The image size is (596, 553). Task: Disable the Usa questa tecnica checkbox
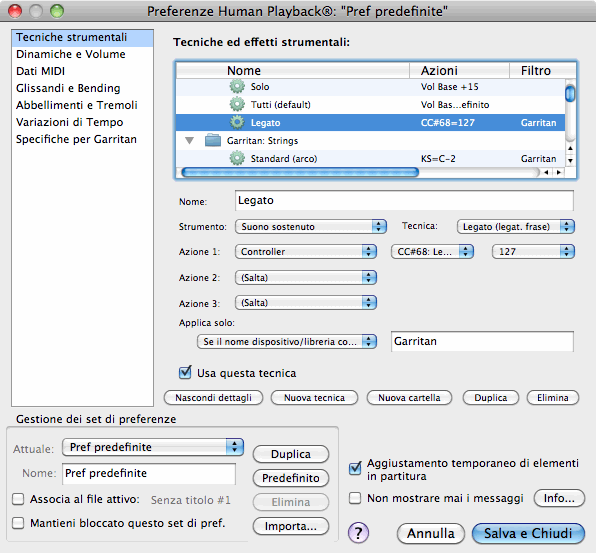[185, 372]
